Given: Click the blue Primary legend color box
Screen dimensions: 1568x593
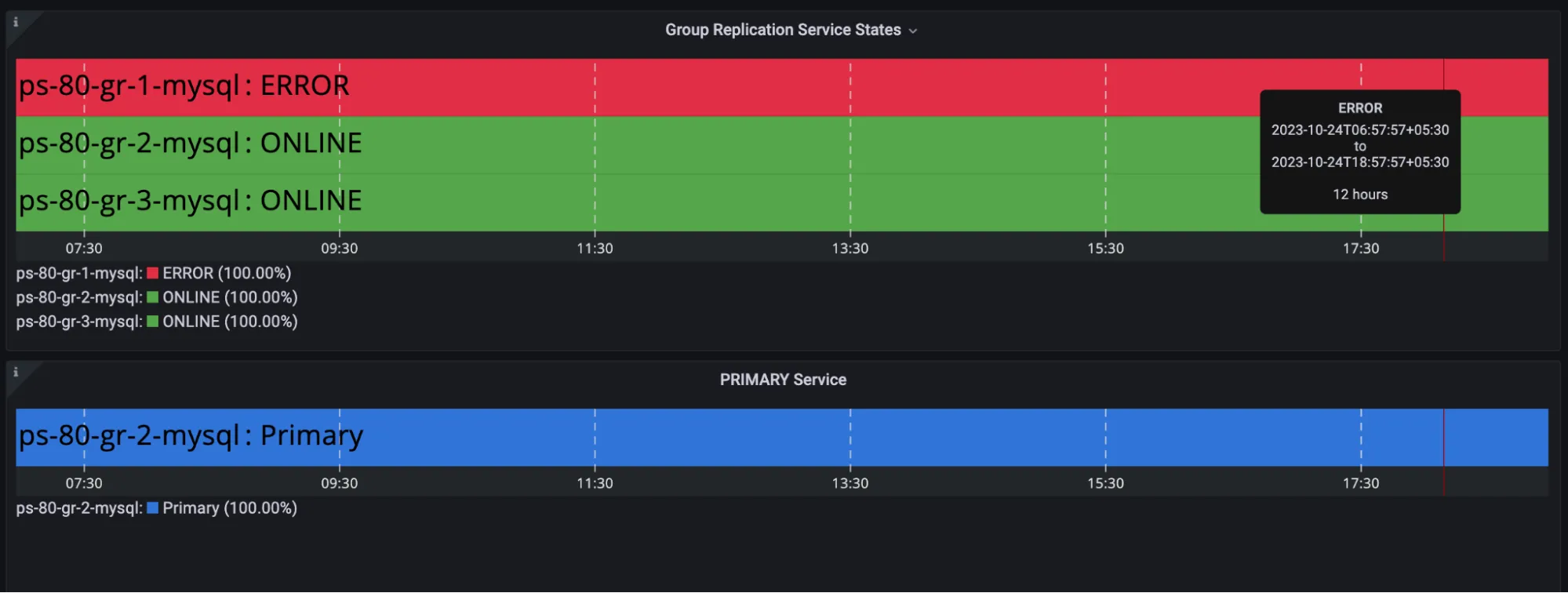Looking at the screenshot, I should pyautogui.click(x=152, y=508).
